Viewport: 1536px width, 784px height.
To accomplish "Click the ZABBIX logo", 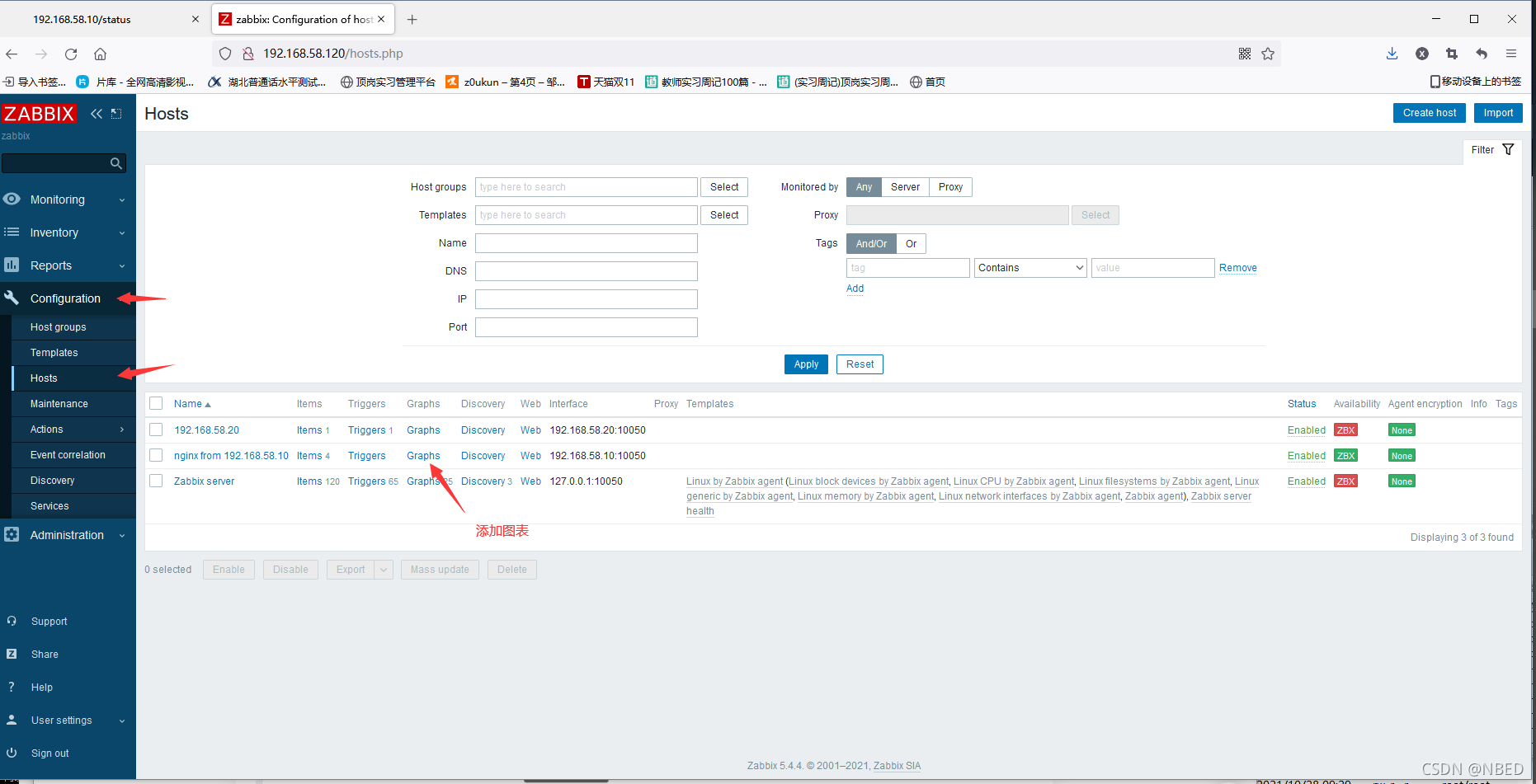I will click(39, 114).
